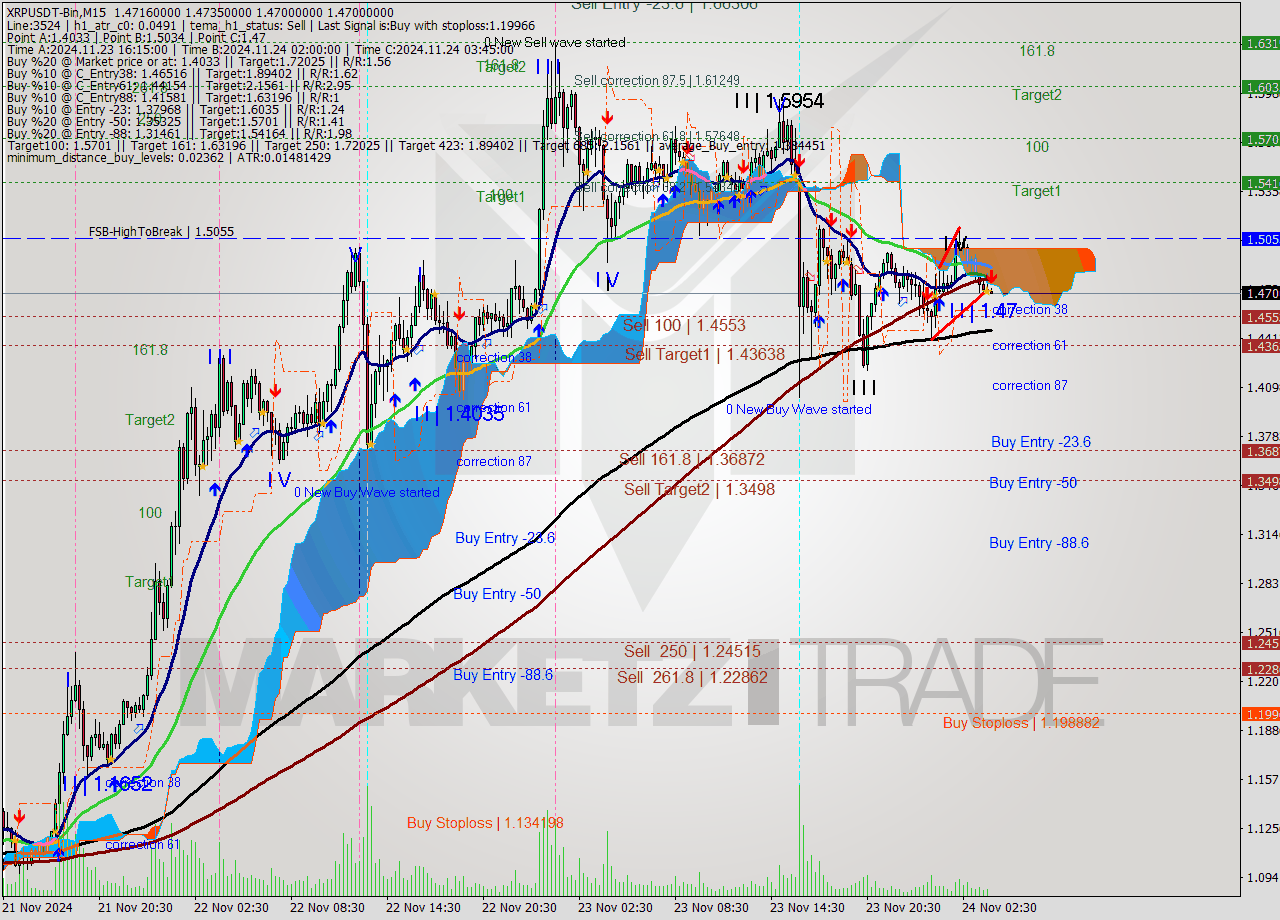
Task: Click the '22 Nov 14:30' time axis label
Action: [423, 907]
